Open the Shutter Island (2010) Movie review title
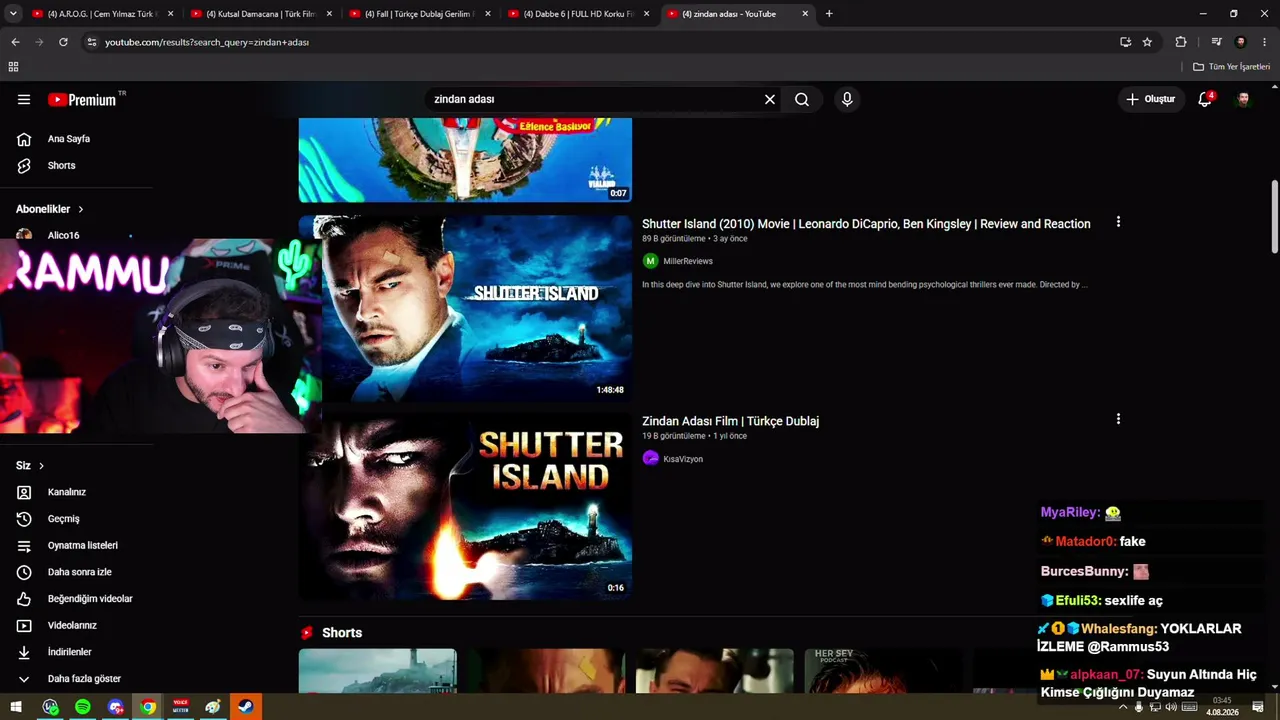The image size is (1280, 720). pos(866,224)
